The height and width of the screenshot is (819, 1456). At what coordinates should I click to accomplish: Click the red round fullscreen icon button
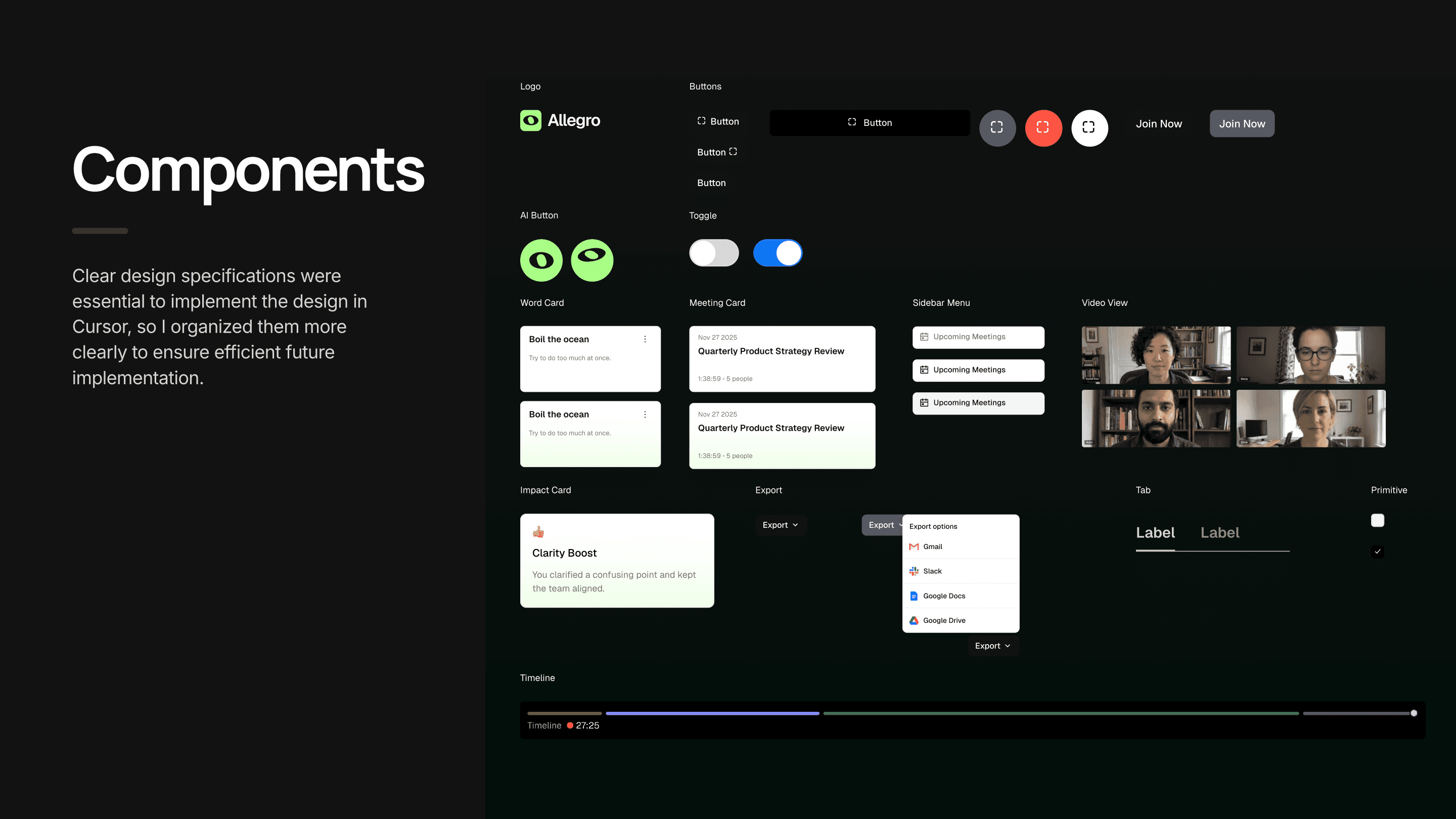click(1043, 128)
